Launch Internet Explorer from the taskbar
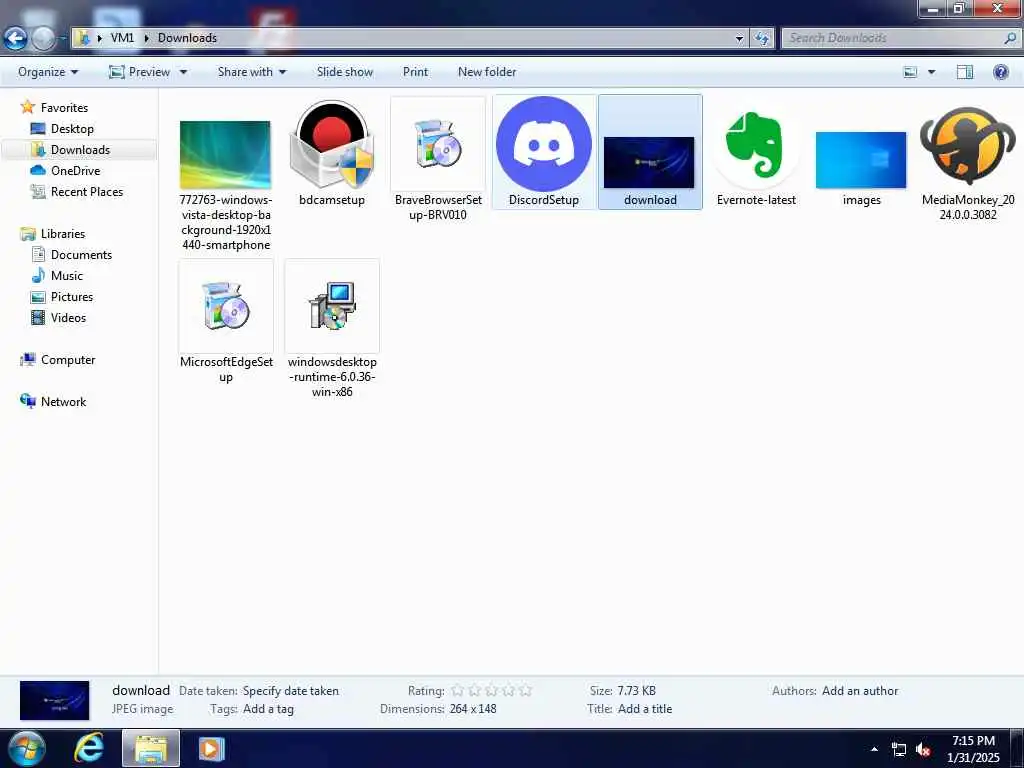 (88, 748)
